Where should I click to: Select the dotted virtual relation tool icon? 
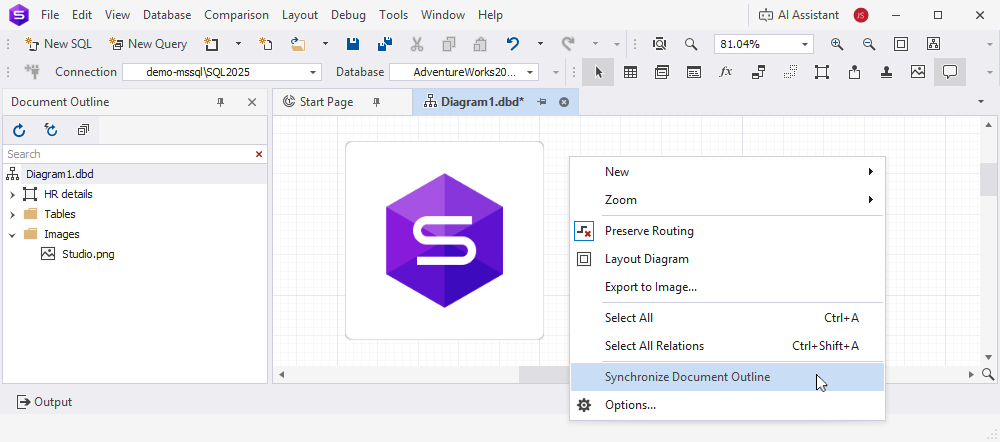(790, 72)
